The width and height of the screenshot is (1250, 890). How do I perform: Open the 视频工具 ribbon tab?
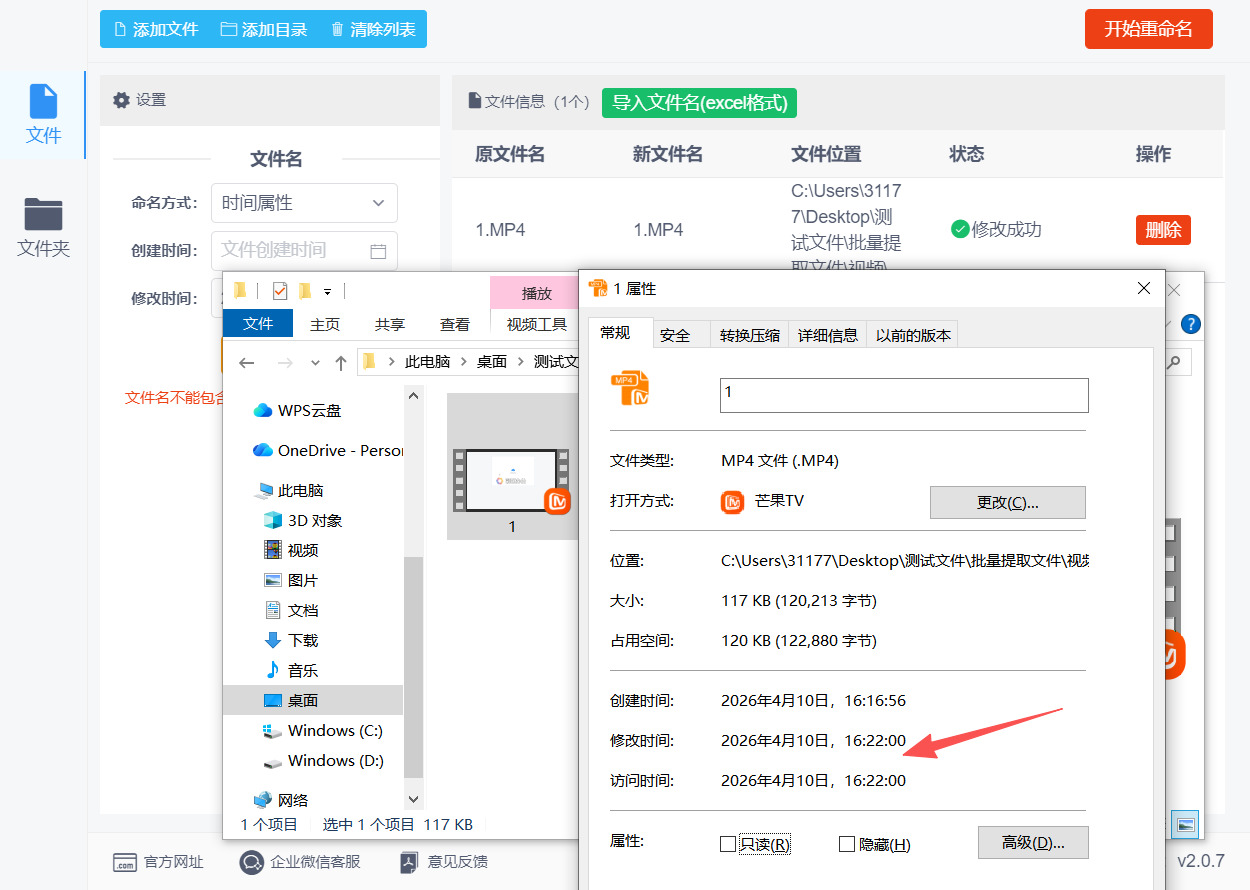pyautogui.click(x=537, y=324)
